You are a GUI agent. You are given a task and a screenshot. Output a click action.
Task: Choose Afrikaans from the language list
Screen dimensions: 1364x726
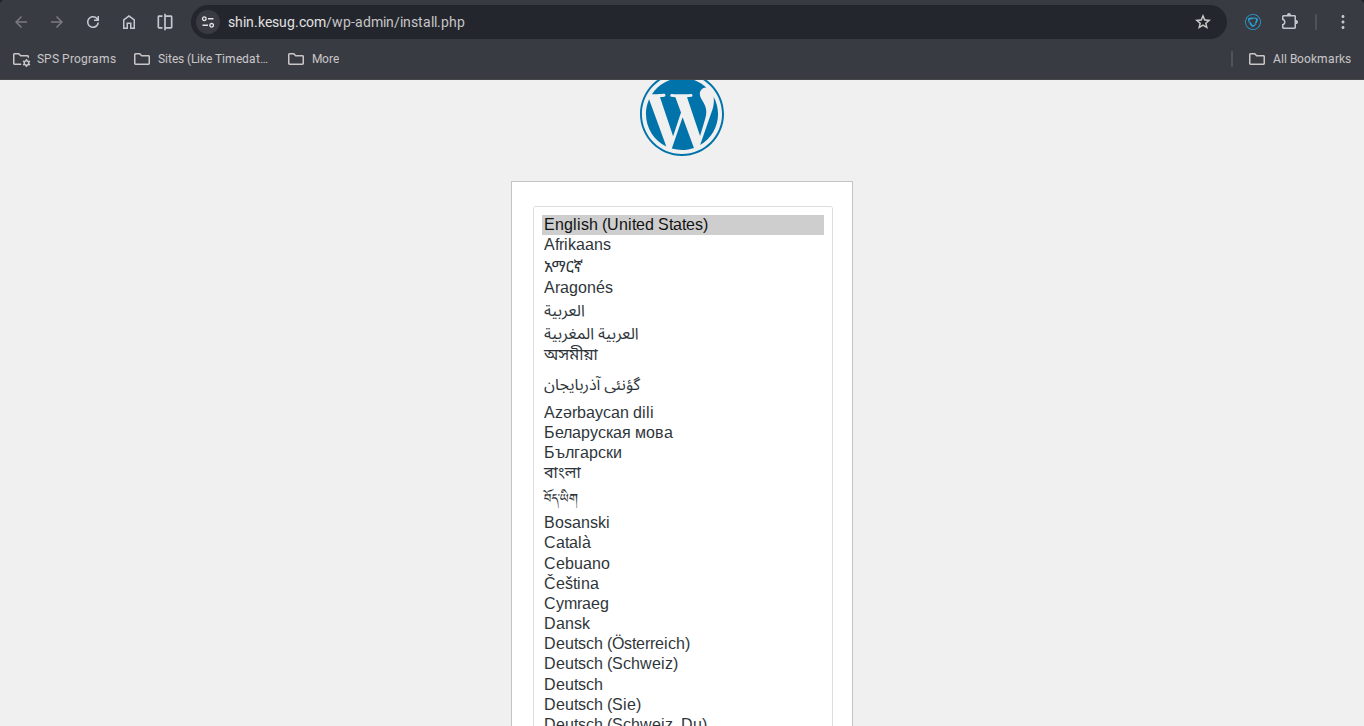tap(577, 245)
